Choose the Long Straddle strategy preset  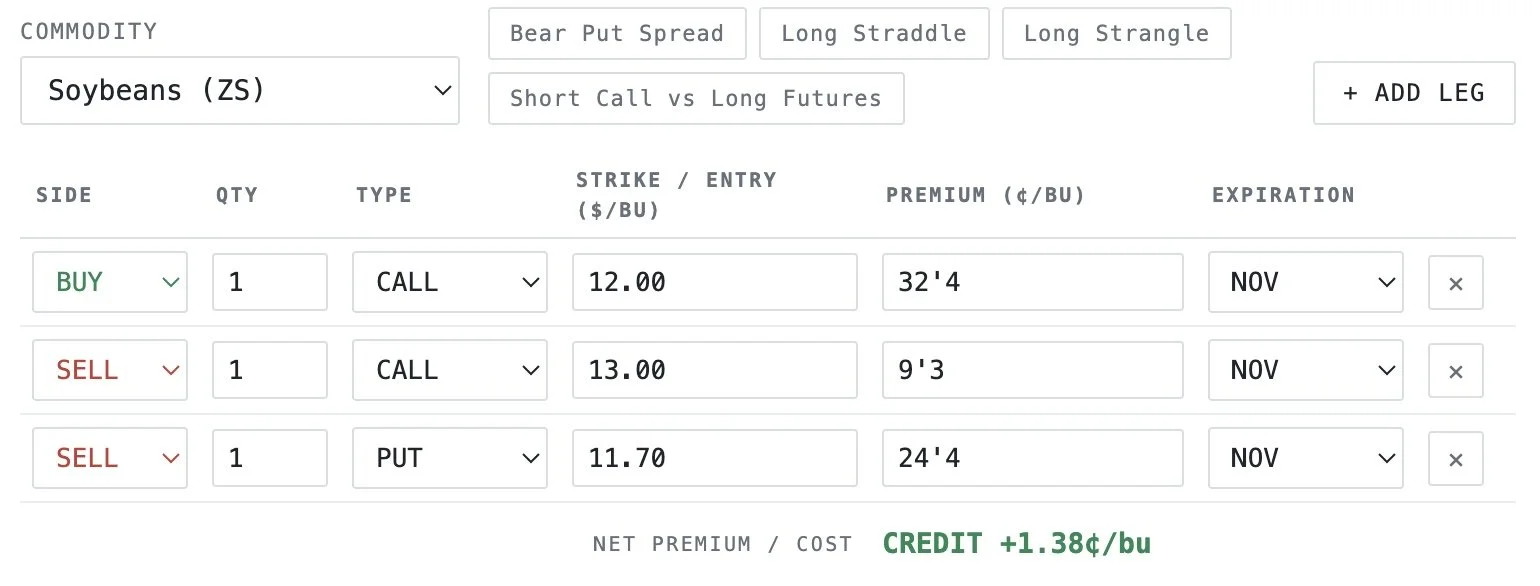tap(874, 34)
